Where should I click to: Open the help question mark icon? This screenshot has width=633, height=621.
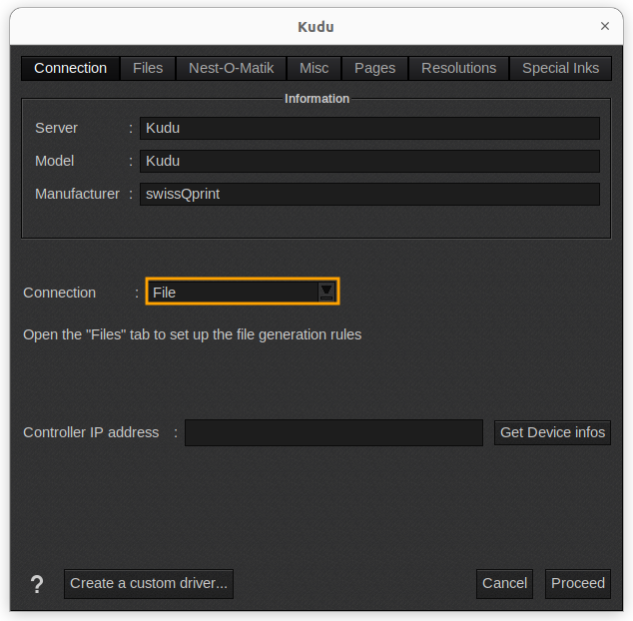tap(37, 584)
